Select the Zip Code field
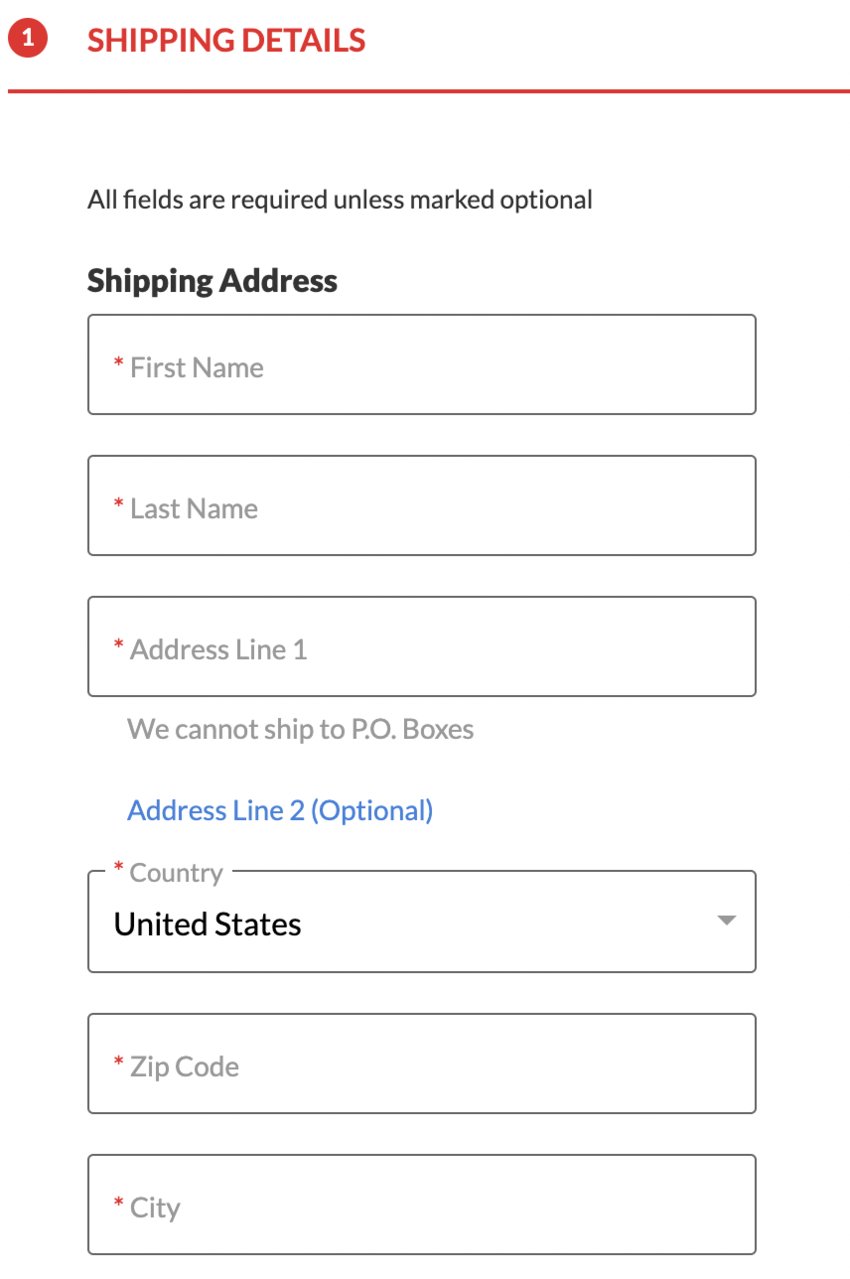 coord(422,1063)
